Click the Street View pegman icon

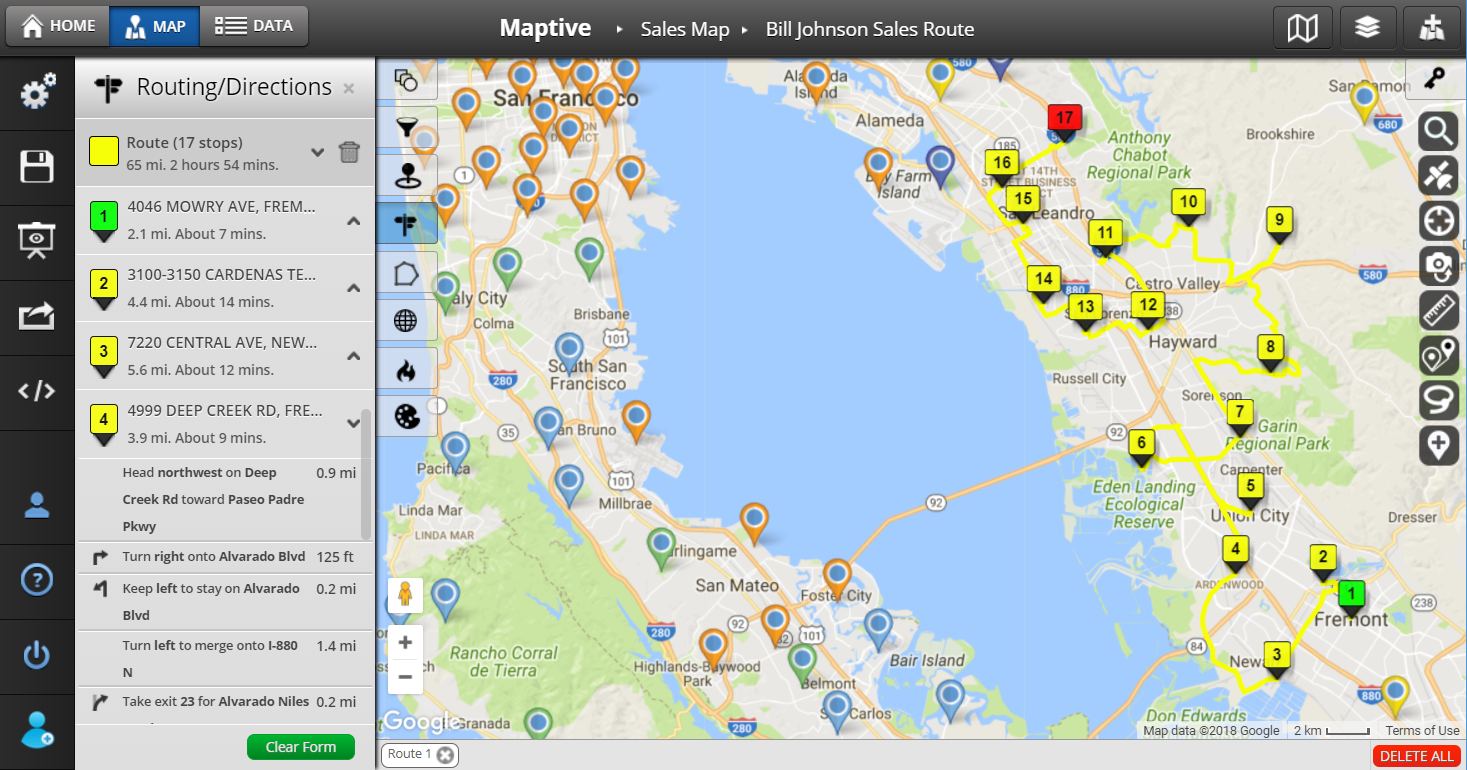coord(405,595)
